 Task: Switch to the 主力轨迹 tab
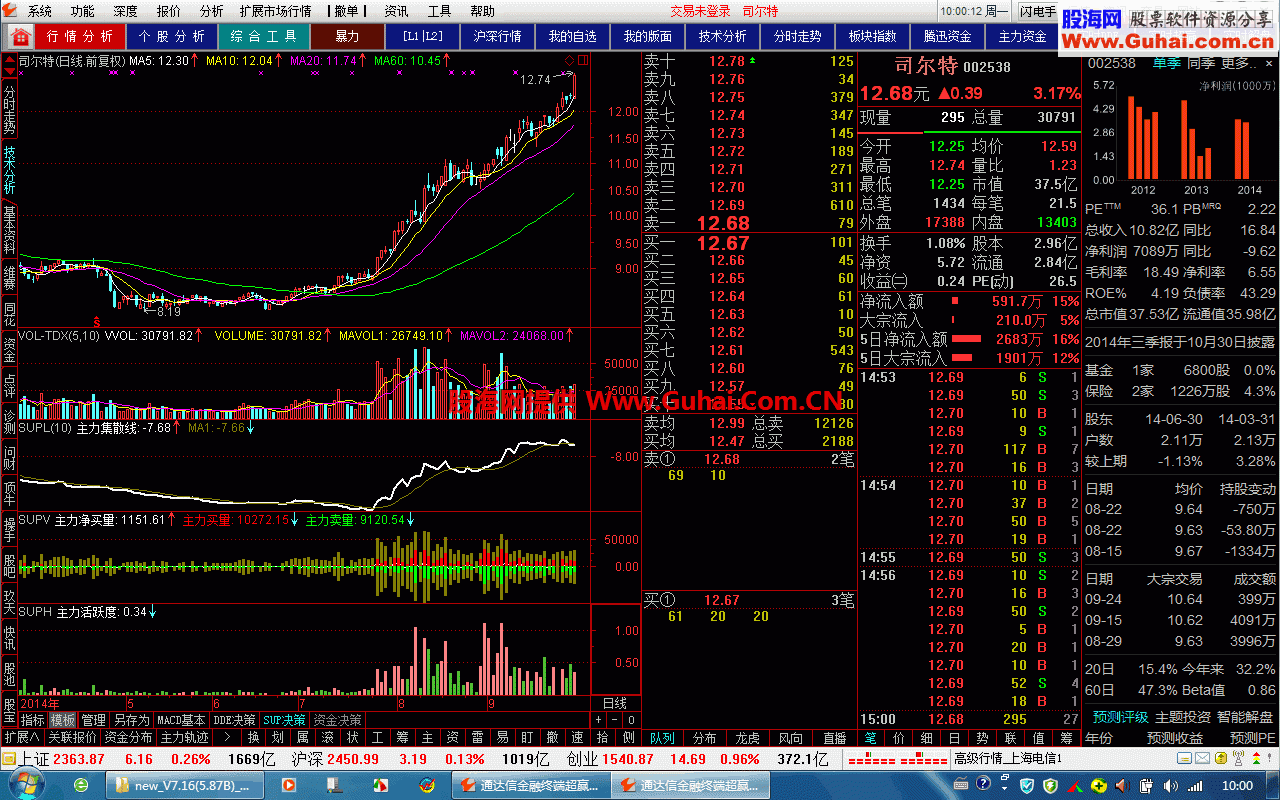click(185, 738)
